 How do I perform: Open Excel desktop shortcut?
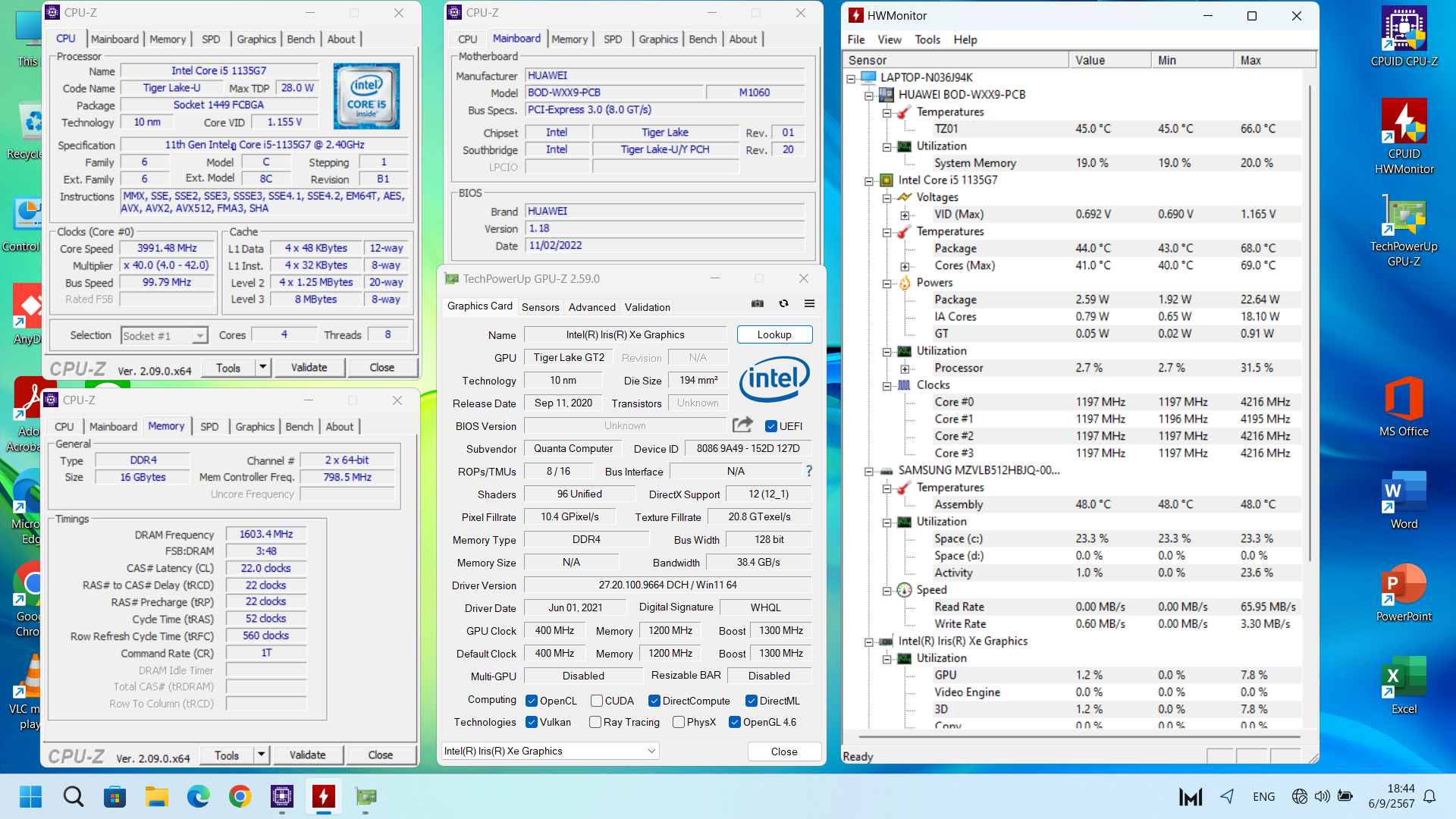(1404, 685)
